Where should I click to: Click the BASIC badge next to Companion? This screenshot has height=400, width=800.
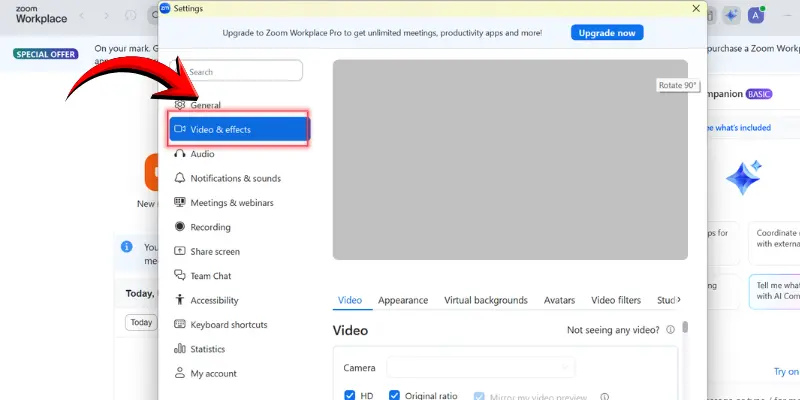coord(759,94)
